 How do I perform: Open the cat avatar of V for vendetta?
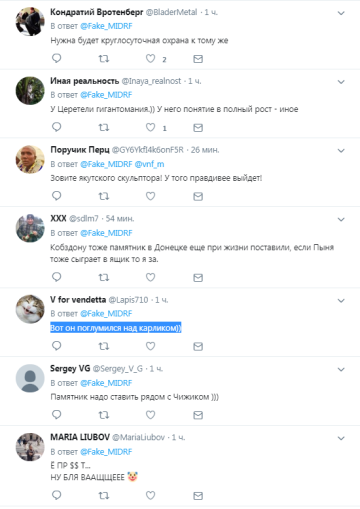point(30,309)
